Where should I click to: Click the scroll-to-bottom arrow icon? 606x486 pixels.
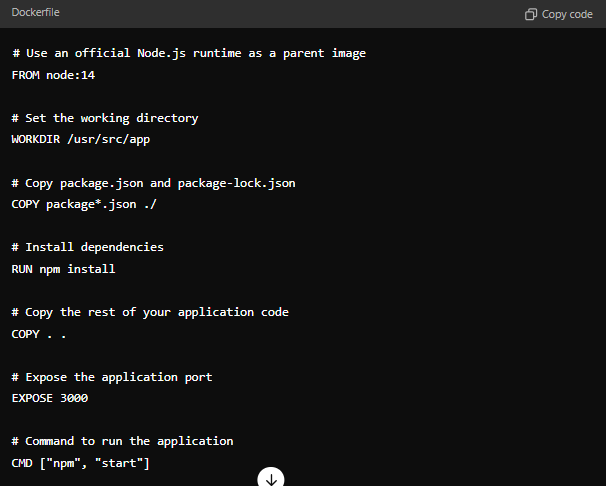(271, 478)
